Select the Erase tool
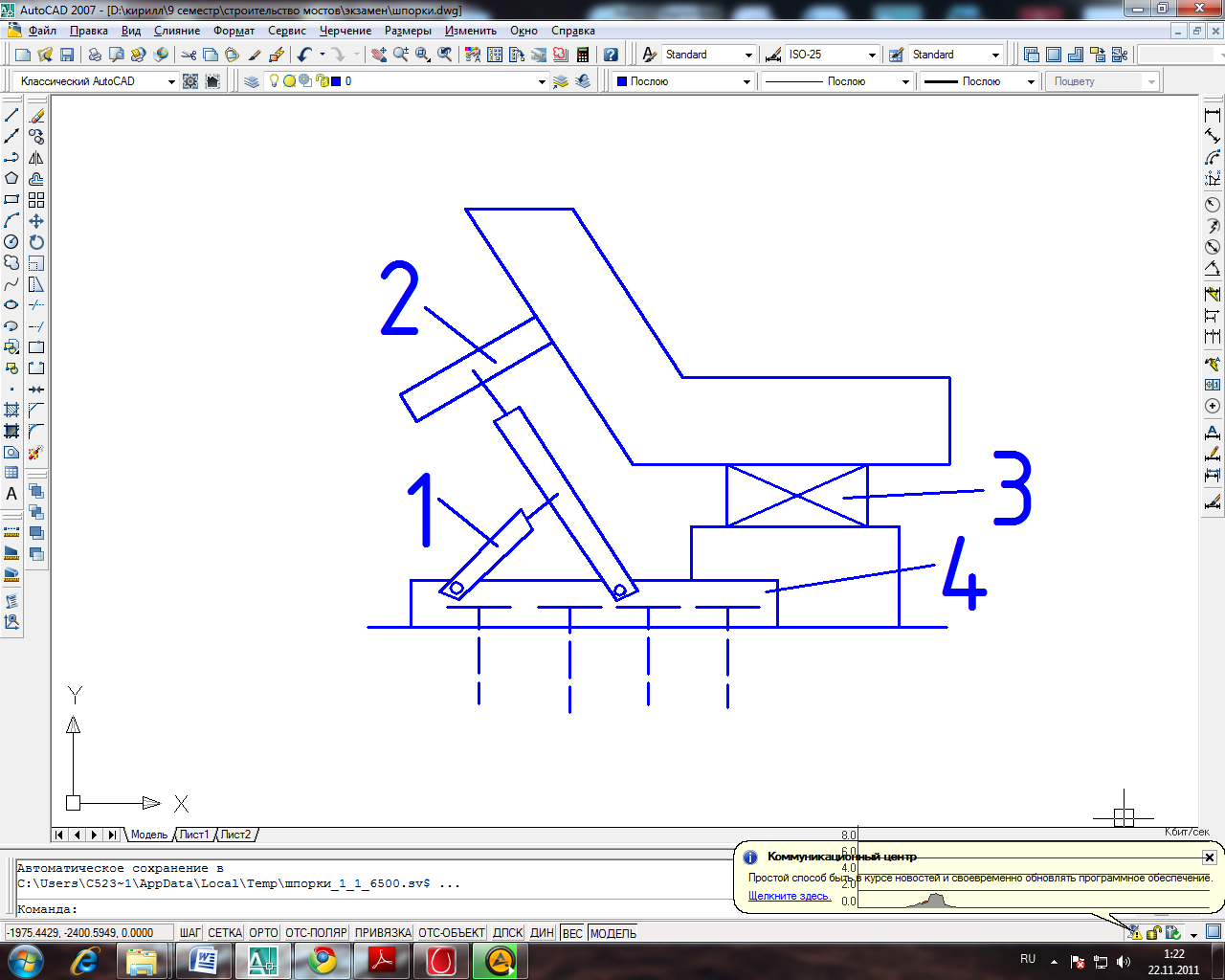The width and height of the screenshot is (1225, 980). pyautogui.click(x=36, y=116)
